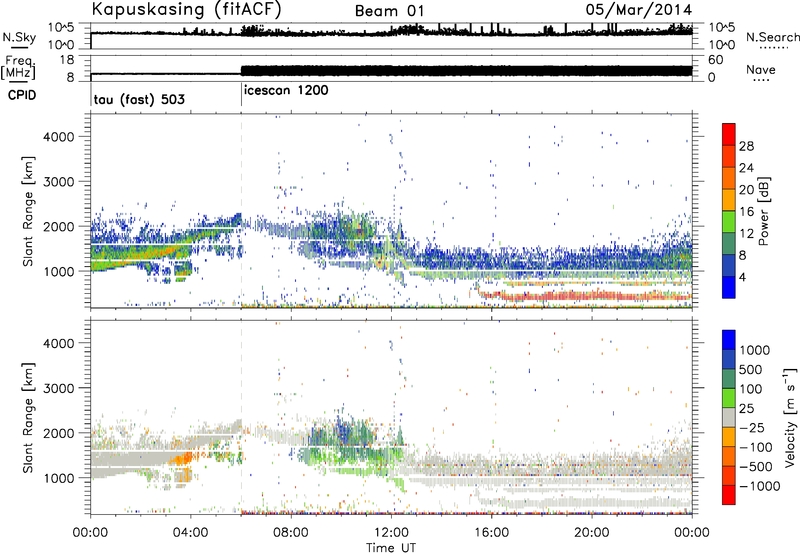Click the N.Sky axis label
Image resolution: width=800 pixels, height=554 pixels.
pos(19,37)
